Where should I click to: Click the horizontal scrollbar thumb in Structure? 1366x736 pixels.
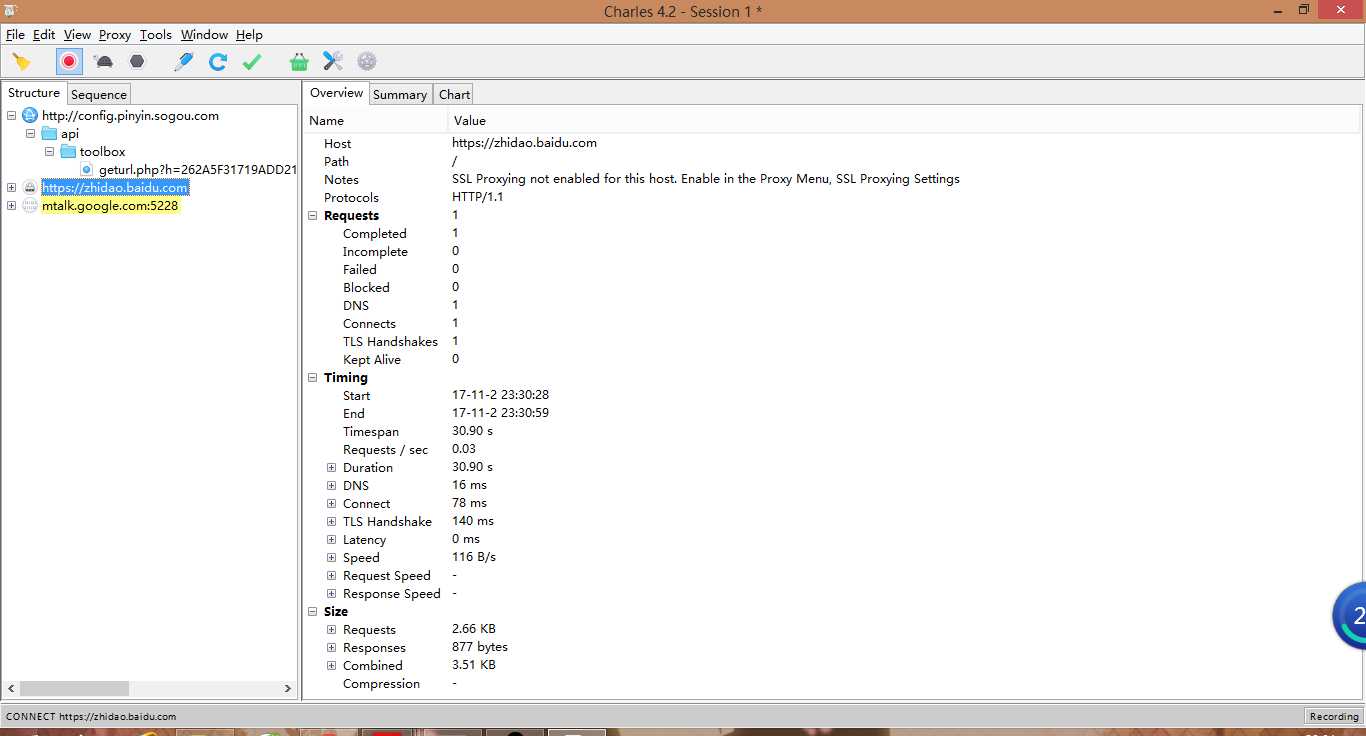[x=74, y=689]
